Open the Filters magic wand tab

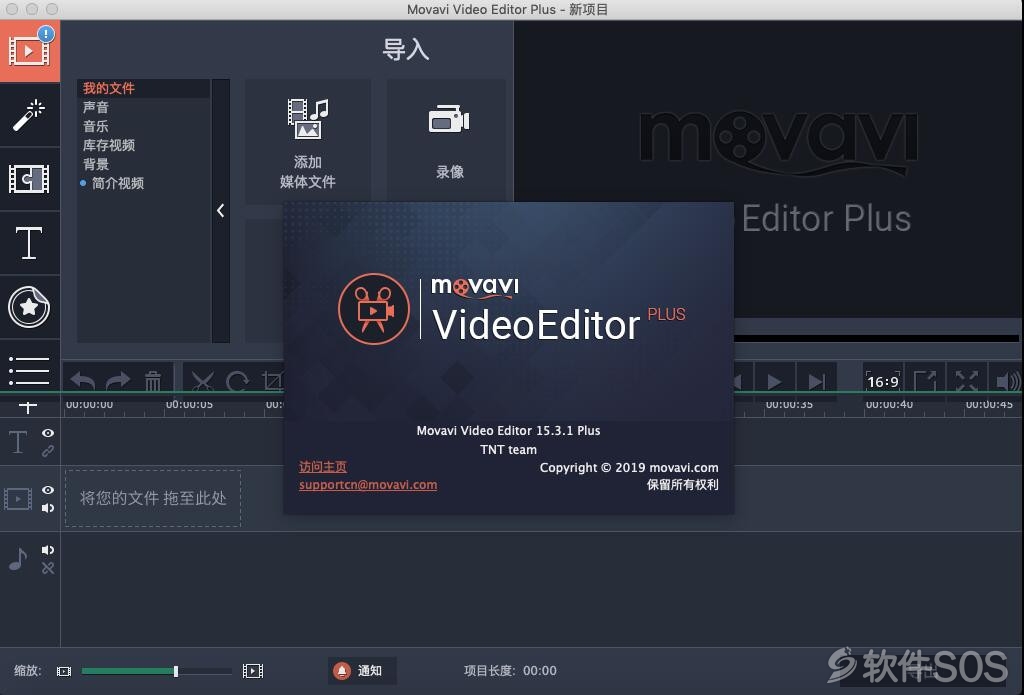(29, 115)
